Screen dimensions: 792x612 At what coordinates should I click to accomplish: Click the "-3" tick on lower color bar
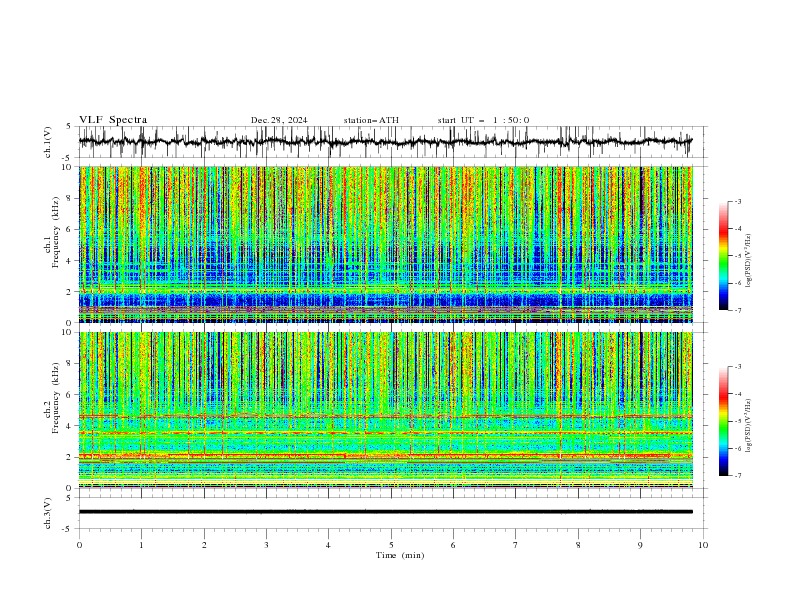pyautogui.click(x=738, y=367)
